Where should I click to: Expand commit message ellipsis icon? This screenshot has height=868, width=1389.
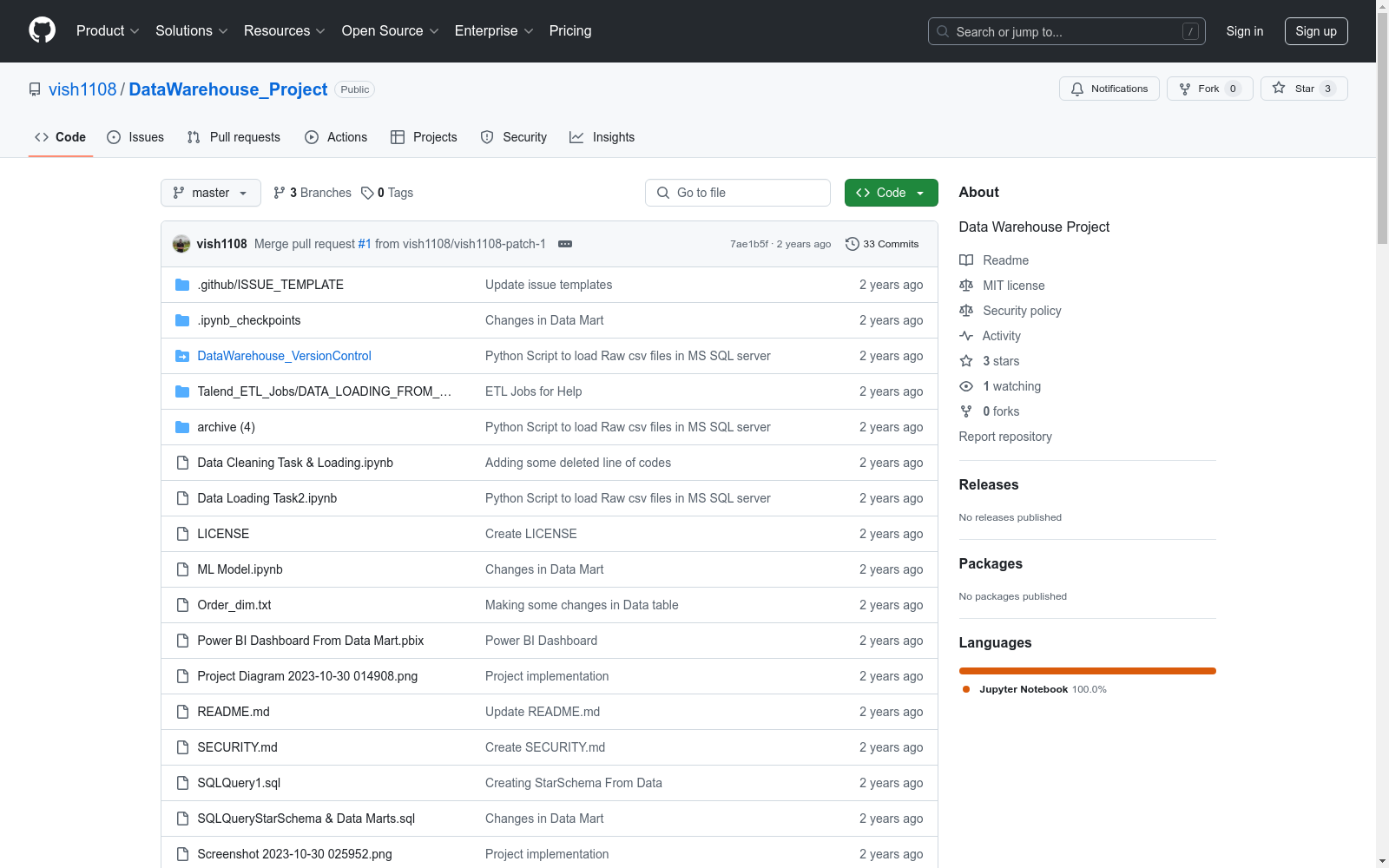[565, 244]
